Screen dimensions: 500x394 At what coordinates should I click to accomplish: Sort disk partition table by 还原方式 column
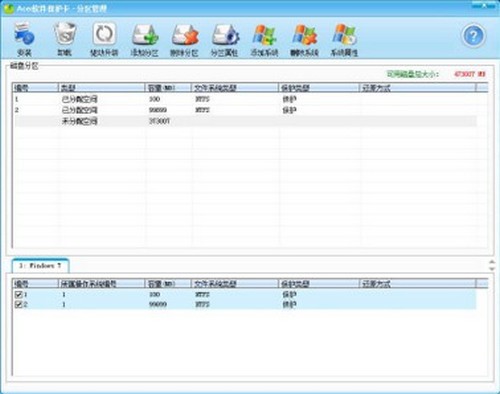coord(417,88)
